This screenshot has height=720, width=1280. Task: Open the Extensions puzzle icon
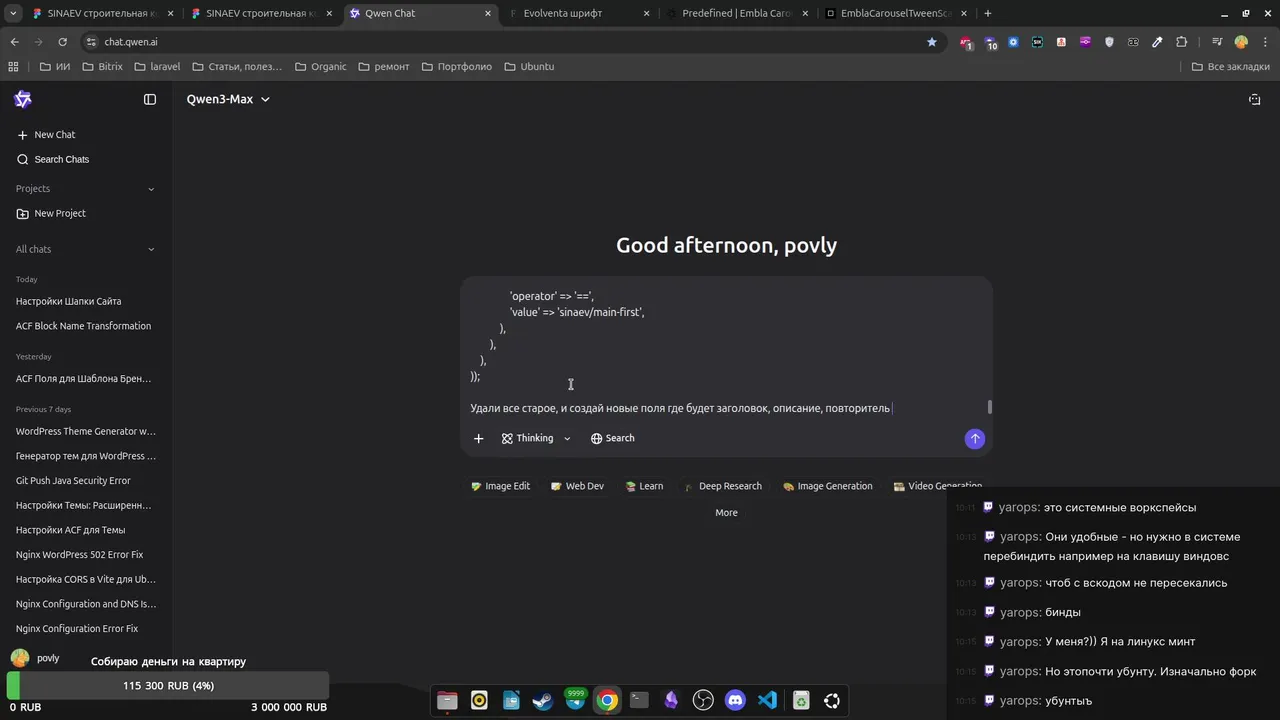click(1182, 42)
